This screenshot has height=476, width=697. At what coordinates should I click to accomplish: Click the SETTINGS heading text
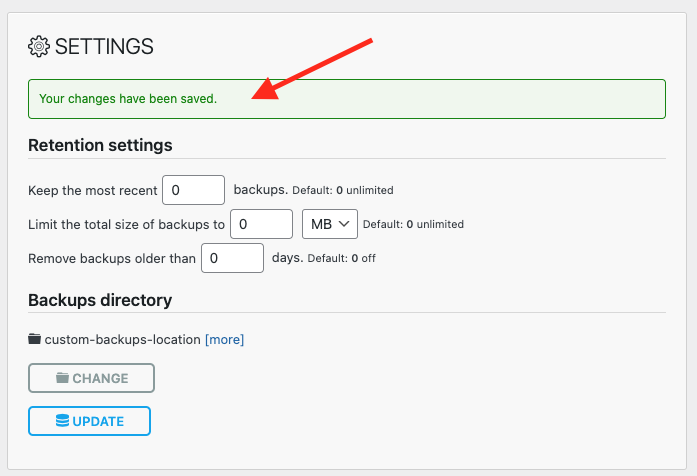point(104,46)
